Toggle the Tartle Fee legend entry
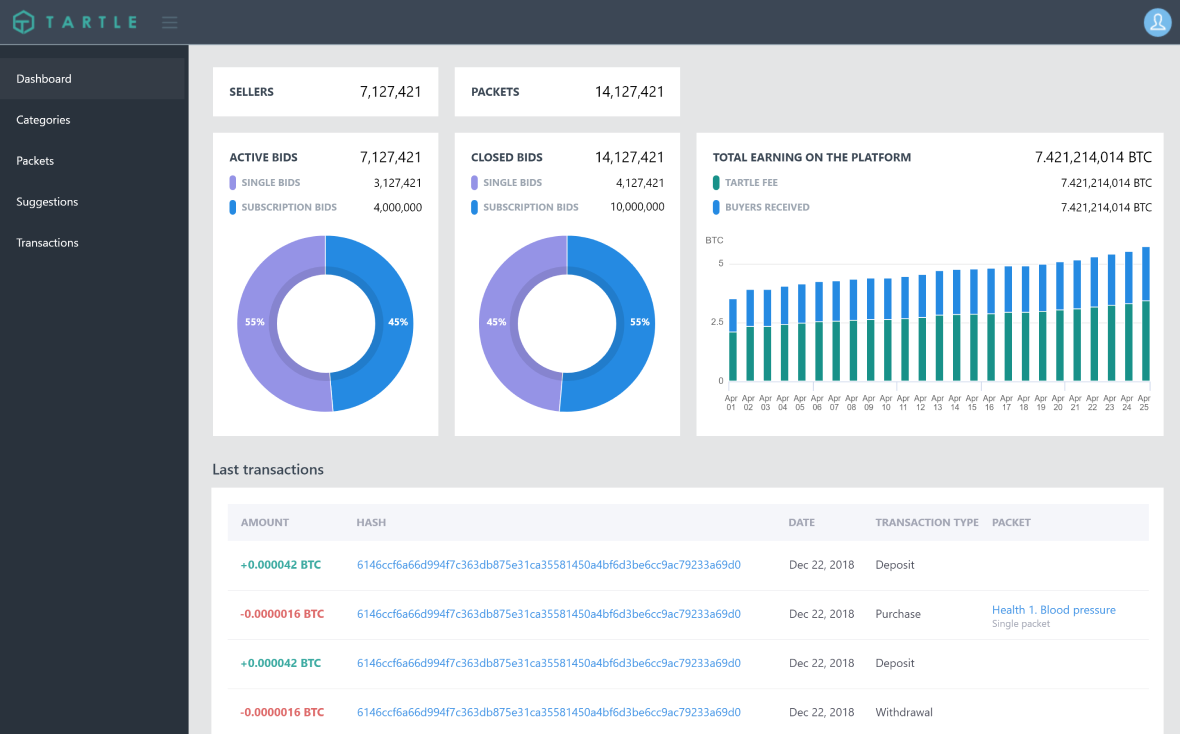Image resolution: width=1180 pixels, height=734 pixels. [750, 182]
